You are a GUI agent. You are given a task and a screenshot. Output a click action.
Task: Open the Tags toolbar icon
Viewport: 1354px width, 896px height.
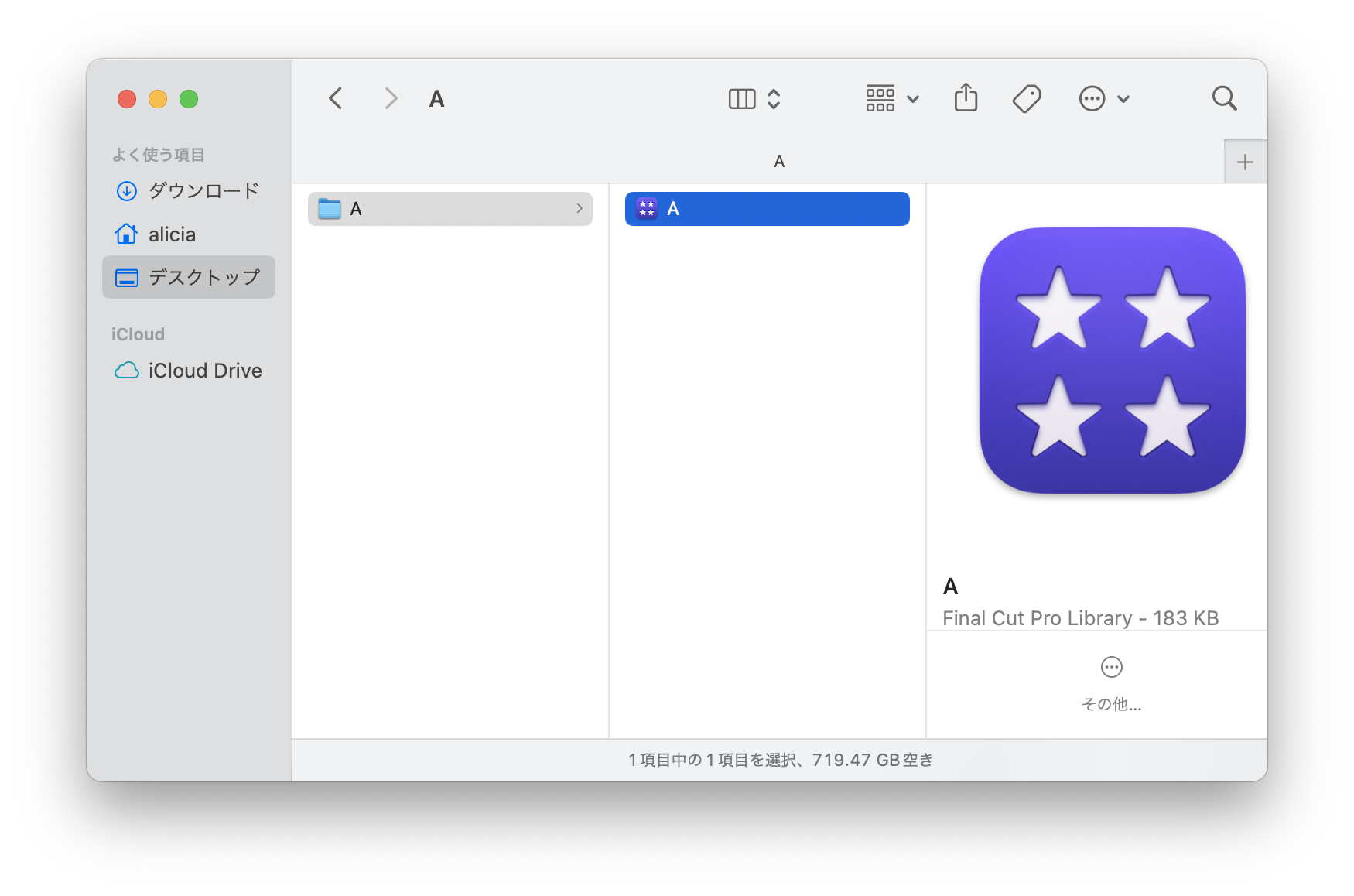pyautogui.click(x=1027, y=98)
